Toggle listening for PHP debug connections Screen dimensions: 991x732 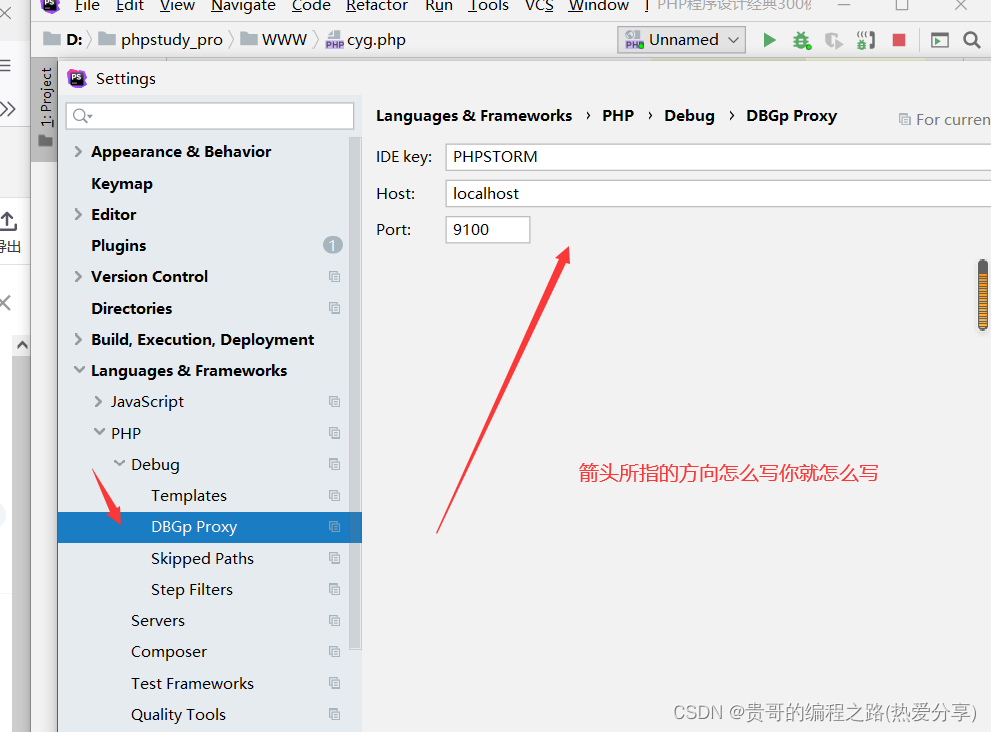pyautogui.click(x=866, y=40)
